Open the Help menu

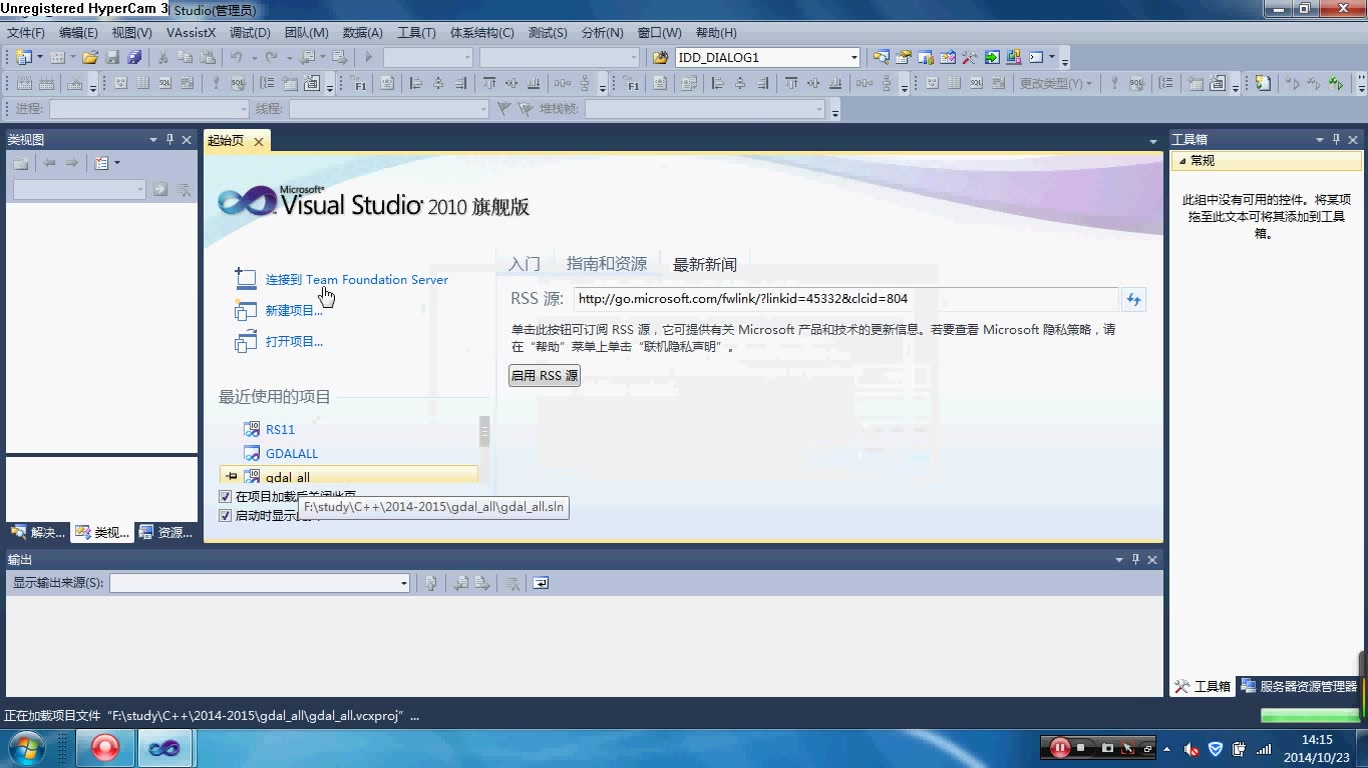(x=715, y=33)
